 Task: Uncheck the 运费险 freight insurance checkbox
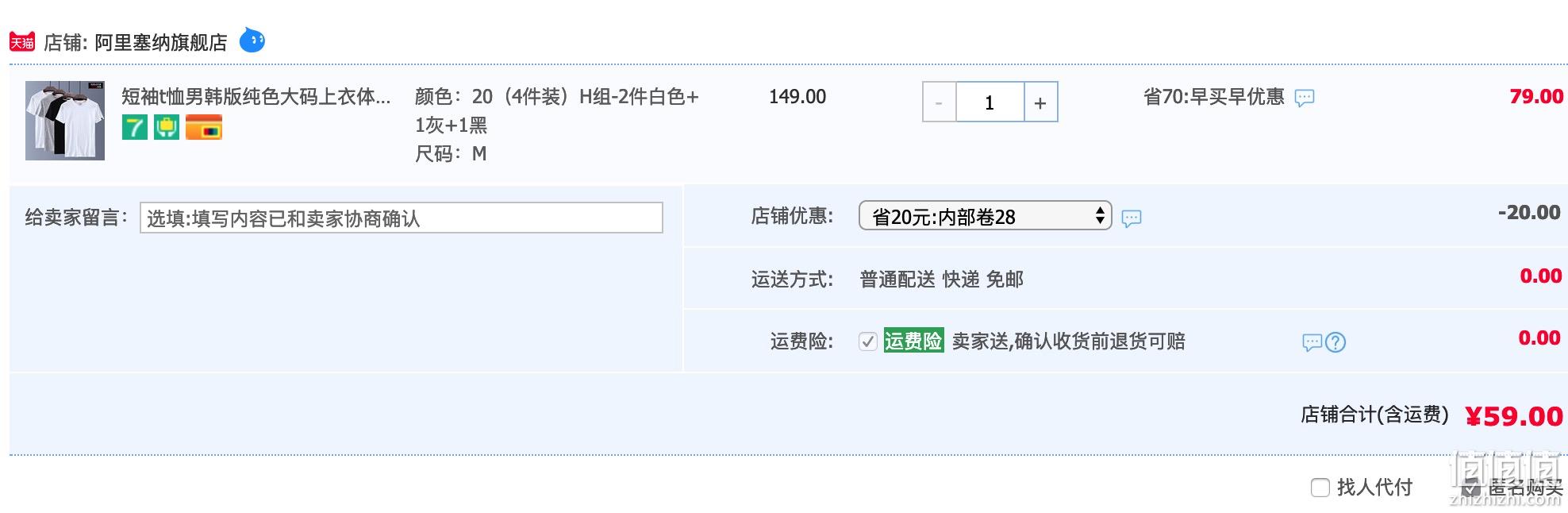pos(868,341)
